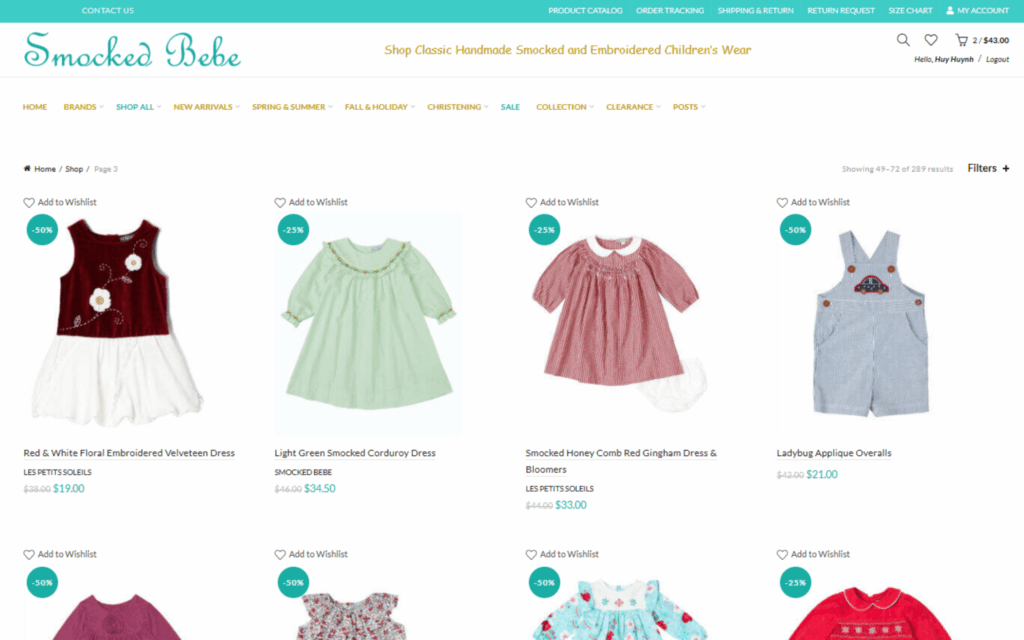
Task: Open the Order Tracking link
Action: [x=670, y=10]
